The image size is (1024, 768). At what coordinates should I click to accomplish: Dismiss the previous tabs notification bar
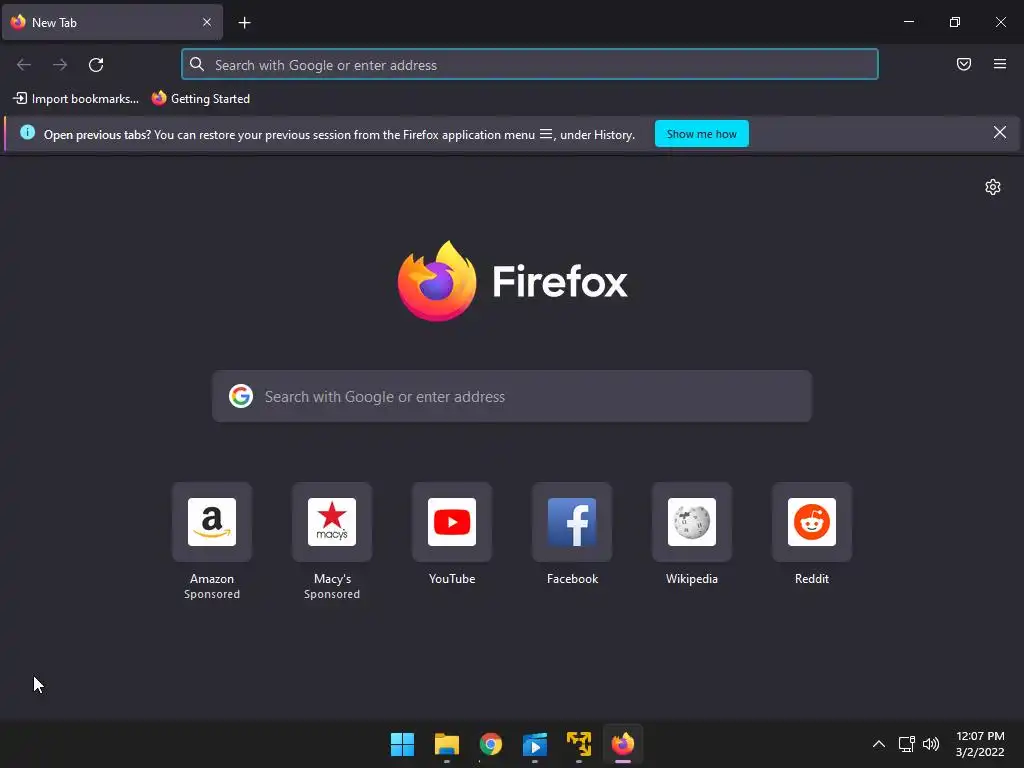pyautogui.click(x=1000, y=133)
